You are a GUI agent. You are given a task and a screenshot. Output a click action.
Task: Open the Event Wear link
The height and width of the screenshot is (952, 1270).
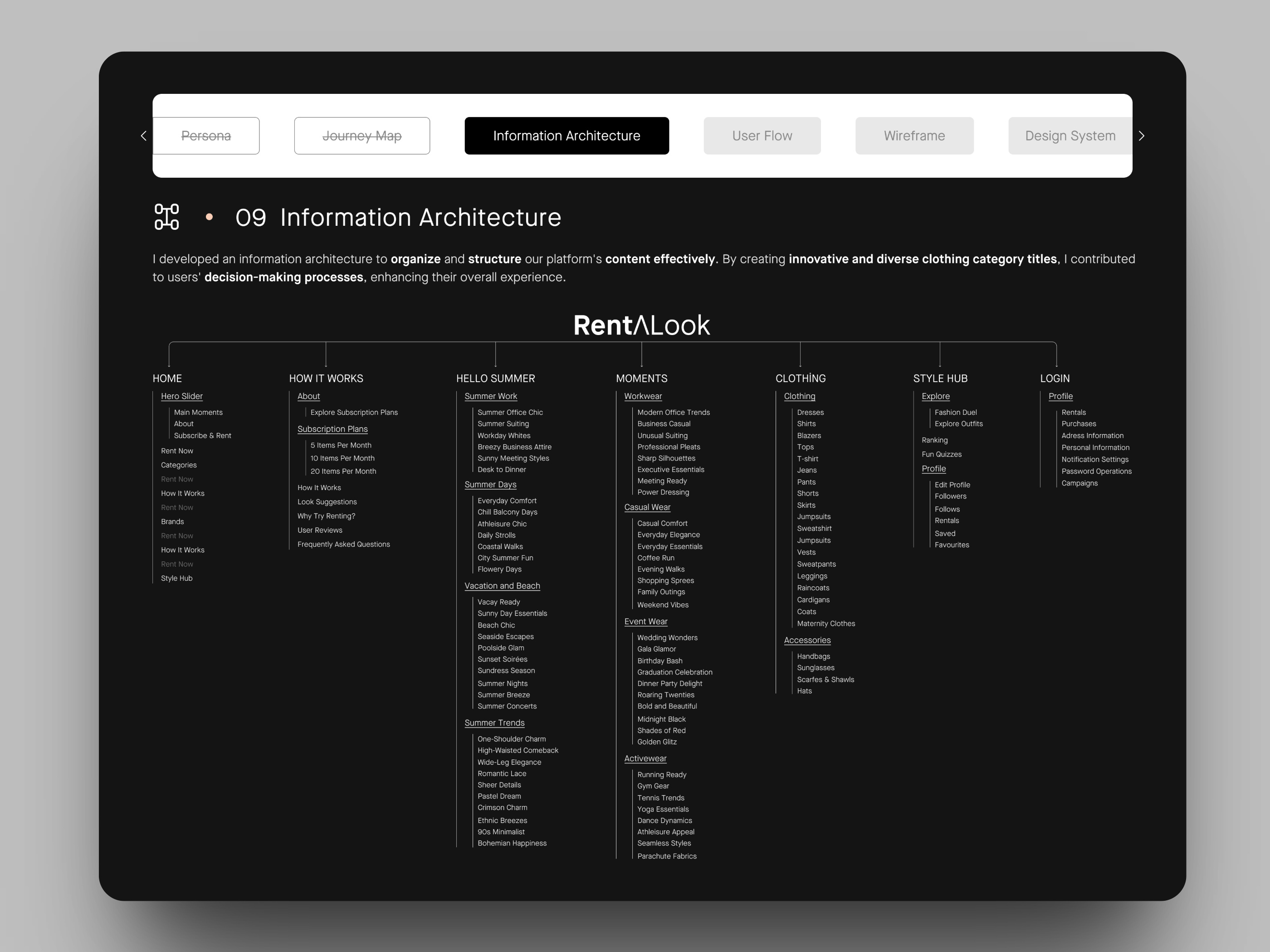pos(646,622)
